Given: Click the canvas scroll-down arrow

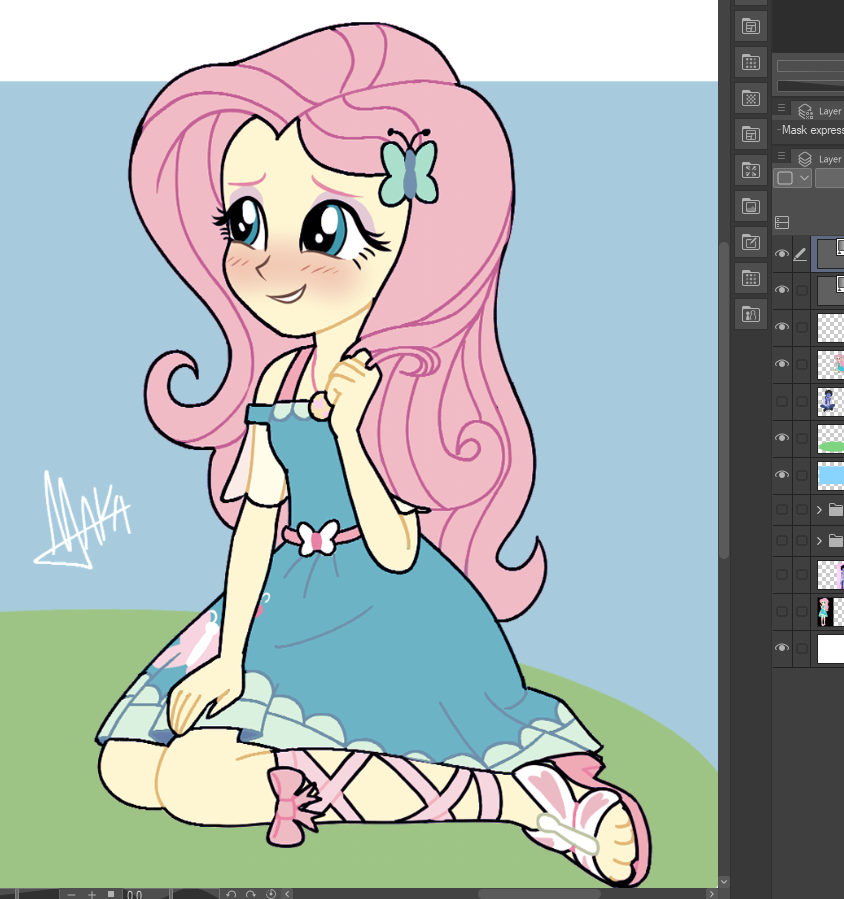Looking at the screenshot, I should tap(724, 881).
